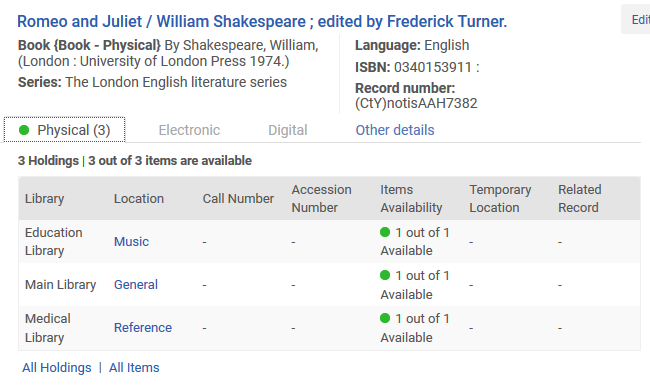This screenshot has height=387, width=650.
Task: Click the Call Number column header
Action: click(238, 198)
